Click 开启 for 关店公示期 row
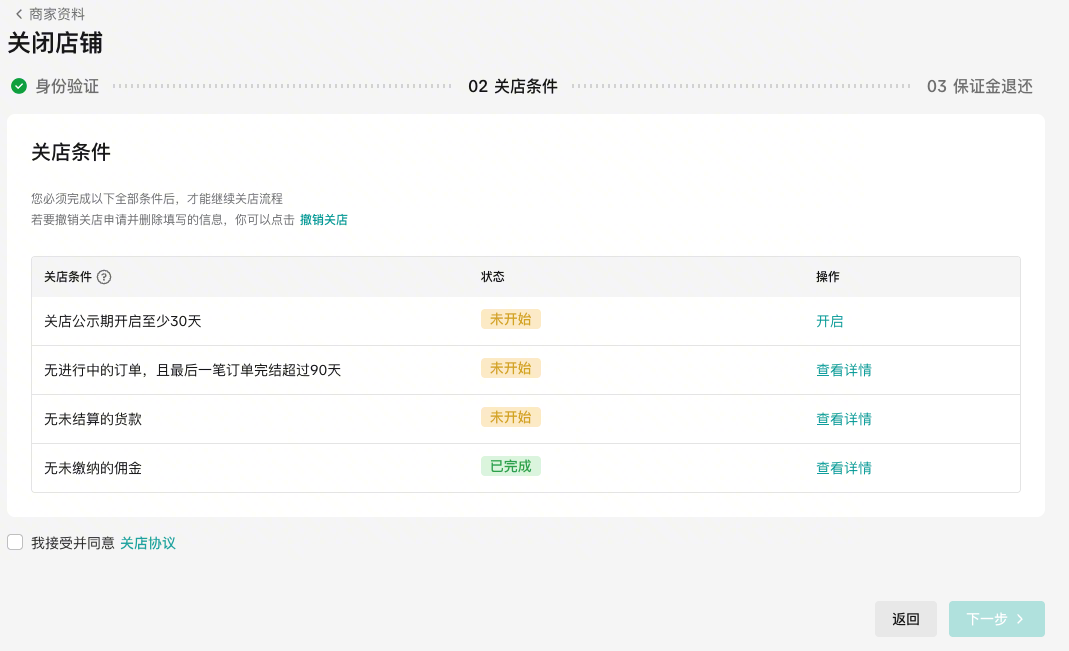 pyautogui.click(x=829, y=321)
